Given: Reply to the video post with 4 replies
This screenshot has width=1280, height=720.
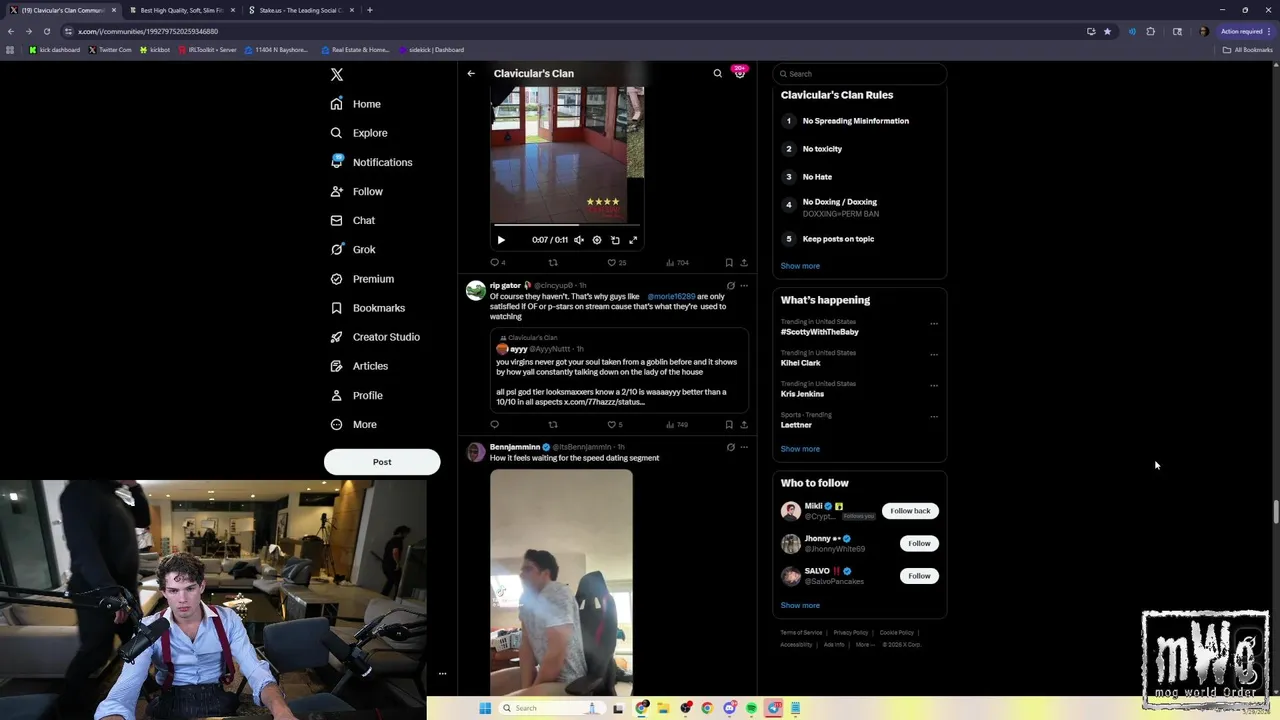Looking at the screenshot, I should [x=497, y=263].
